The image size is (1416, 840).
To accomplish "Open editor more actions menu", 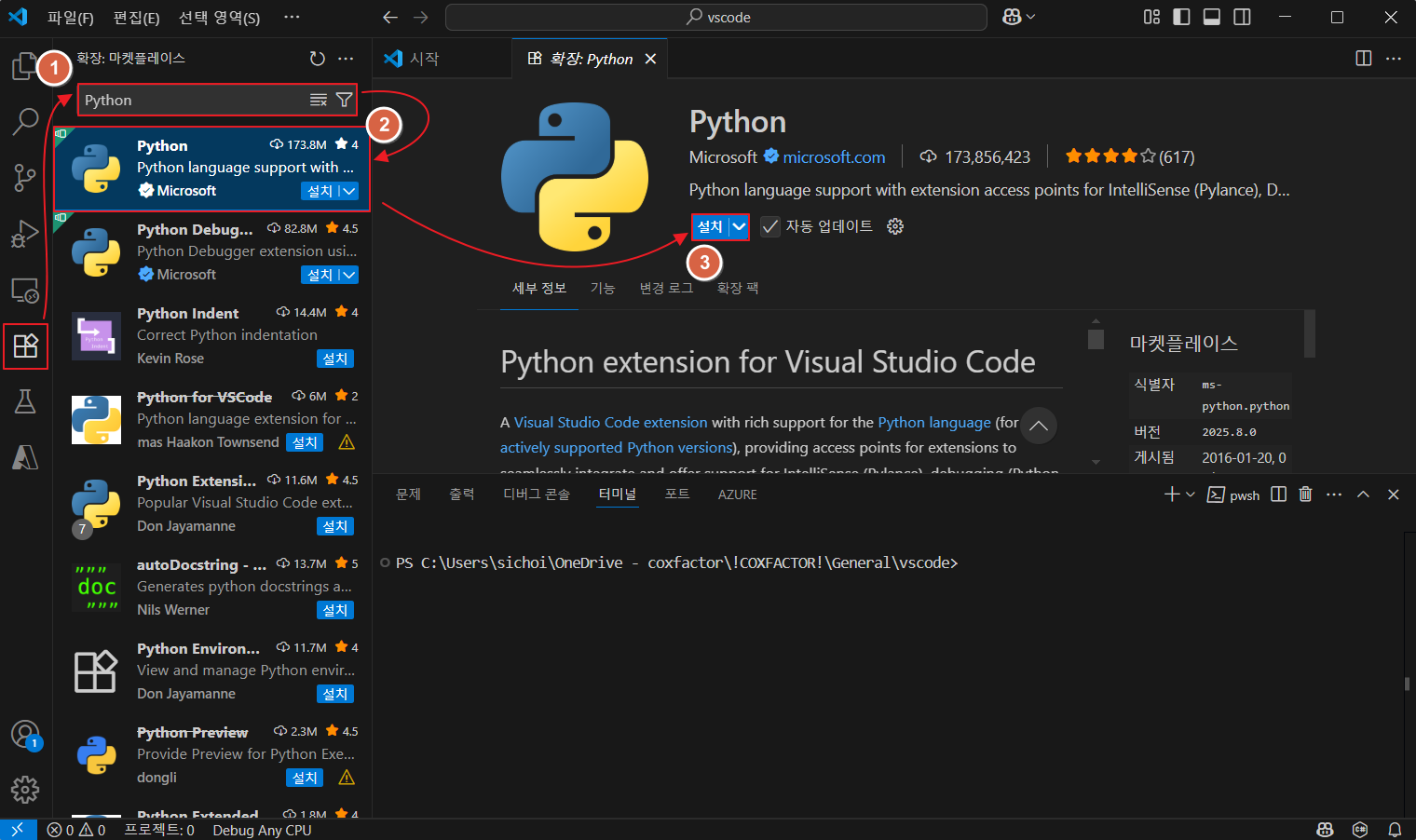I will pos(1394,59).
